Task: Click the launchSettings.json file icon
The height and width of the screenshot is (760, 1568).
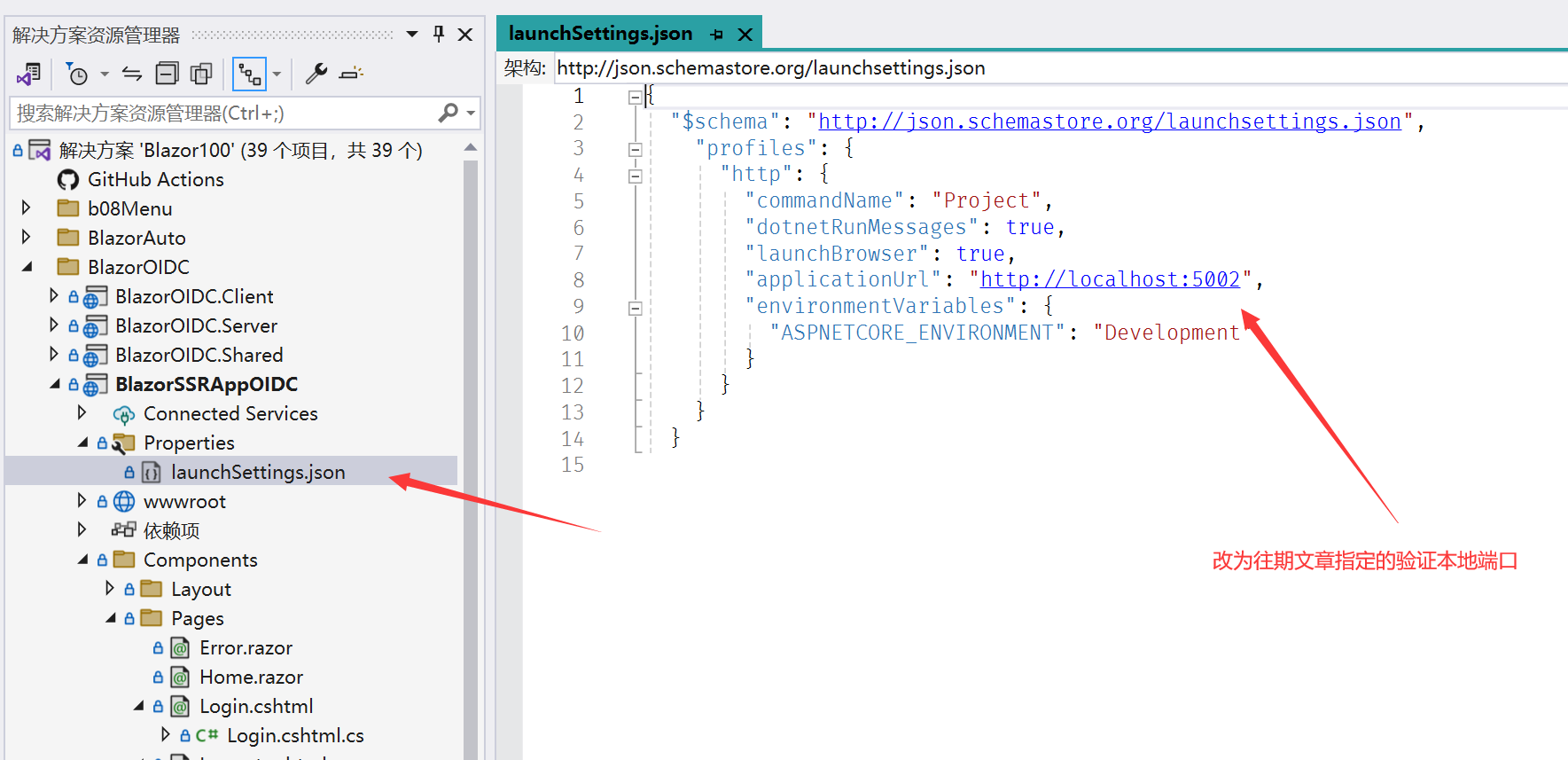Action: 152,473
